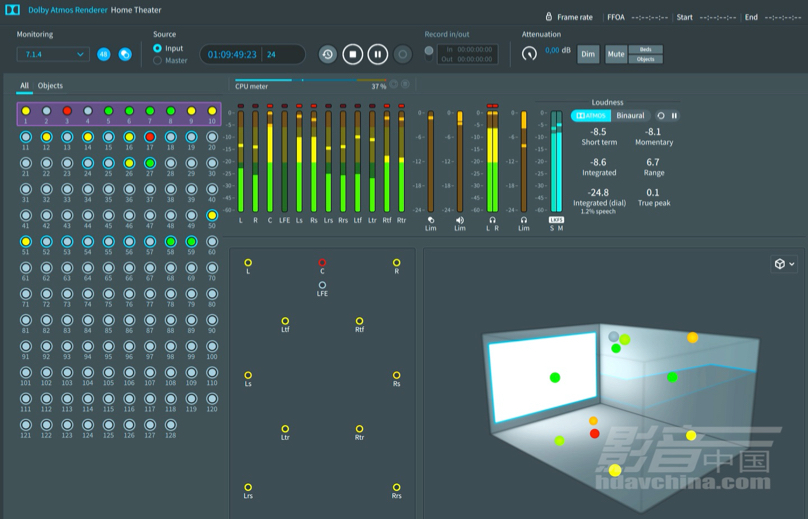Click the L speaker in layout view

(x=248, y=262)
